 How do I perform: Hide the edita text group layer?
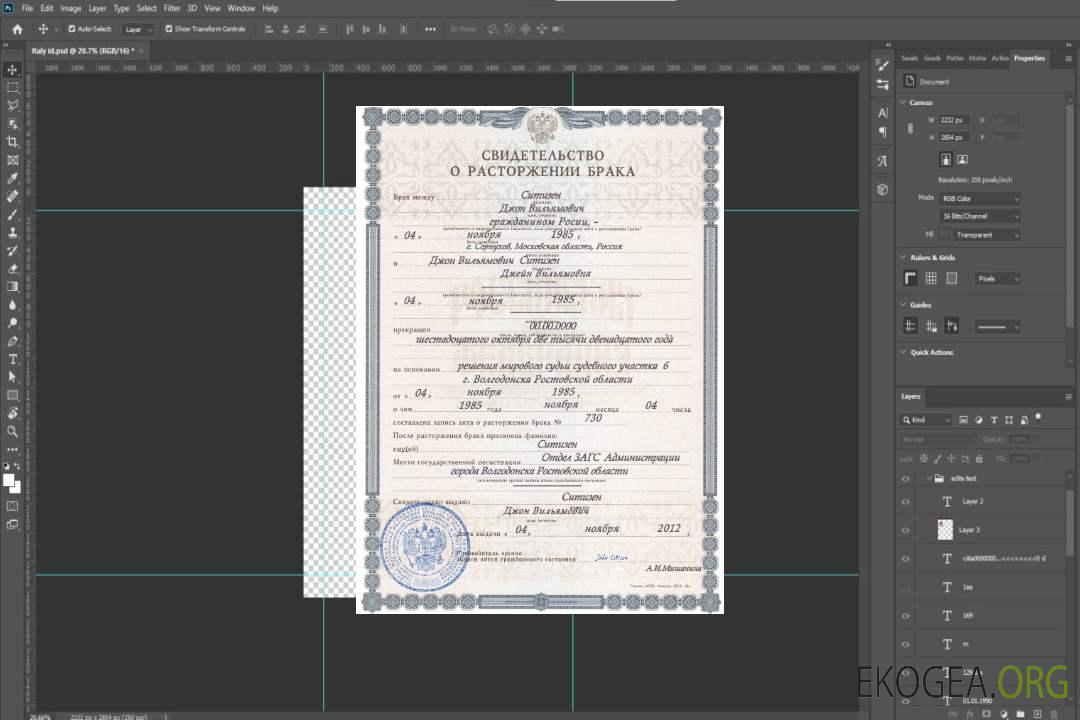(x=906, y=479)
